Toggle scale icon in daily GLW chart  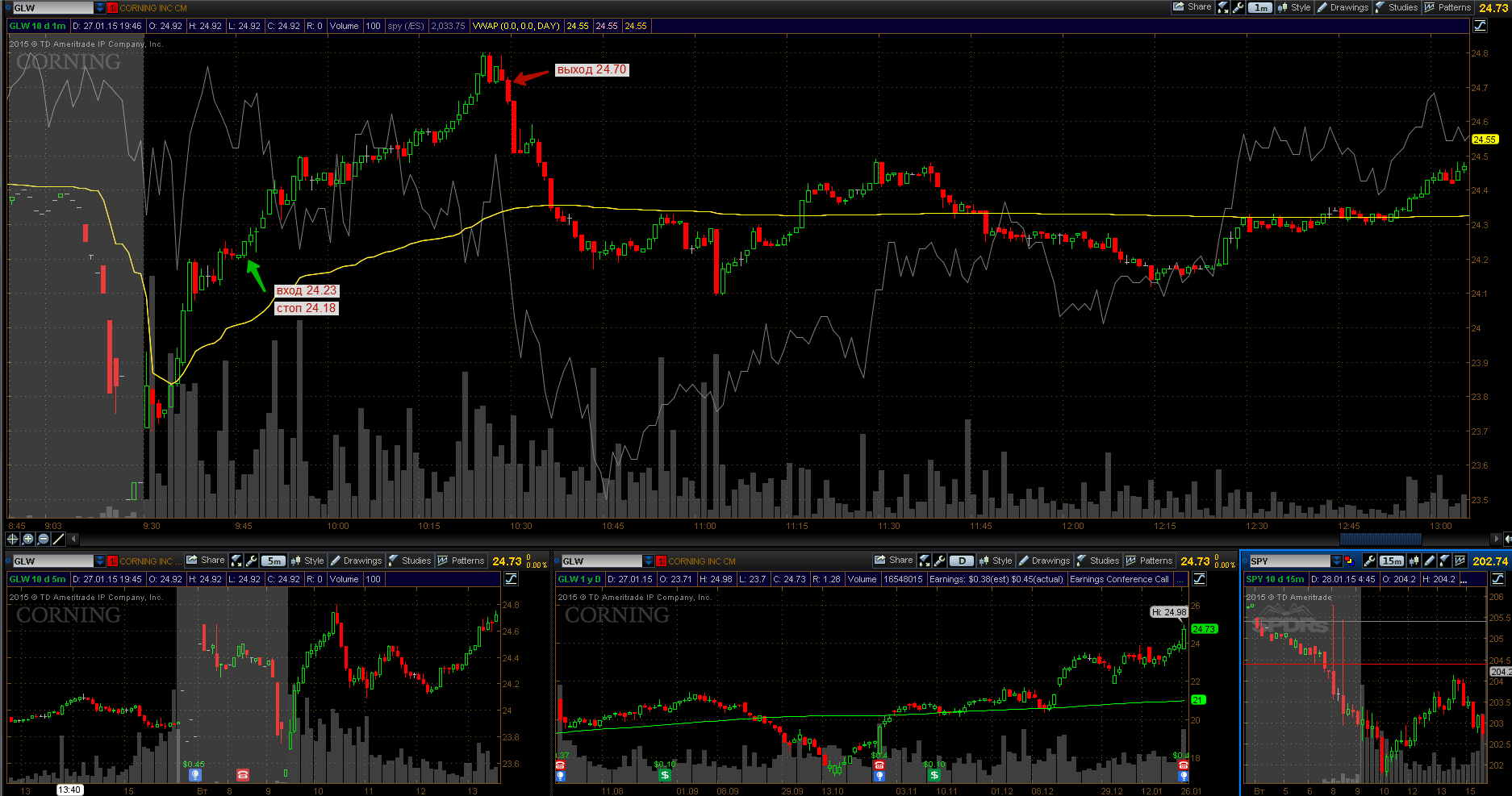point(1200,579)
